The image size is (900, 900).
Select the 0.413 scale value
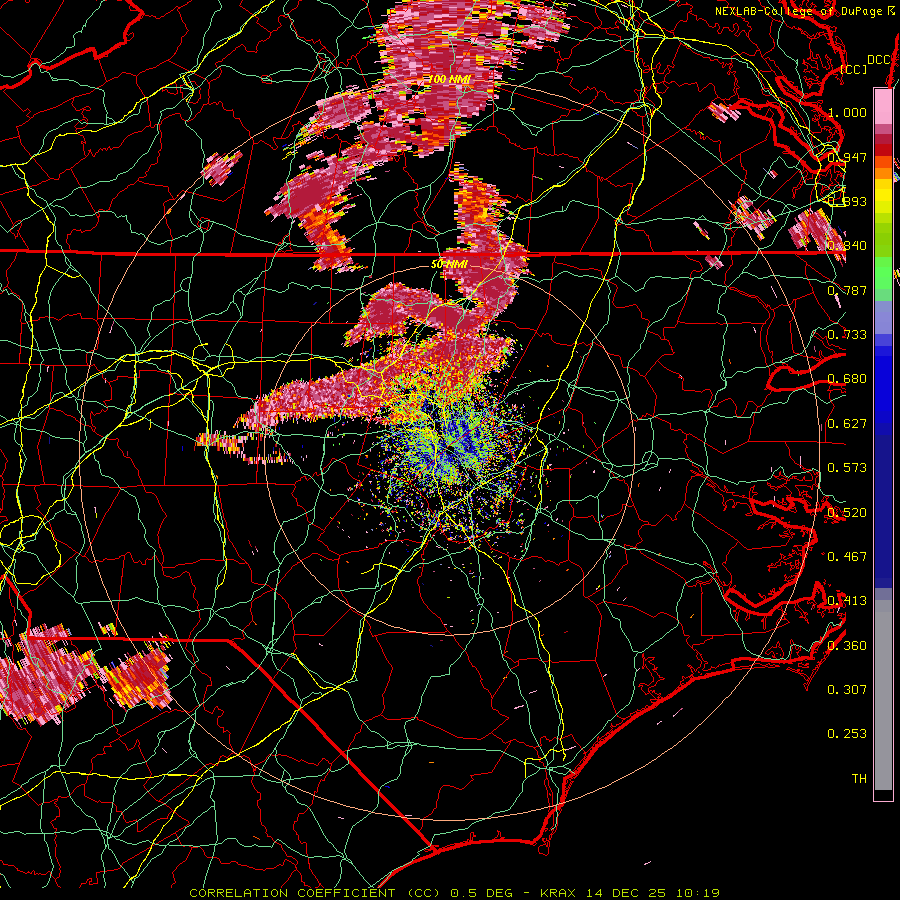pos(847,601)
